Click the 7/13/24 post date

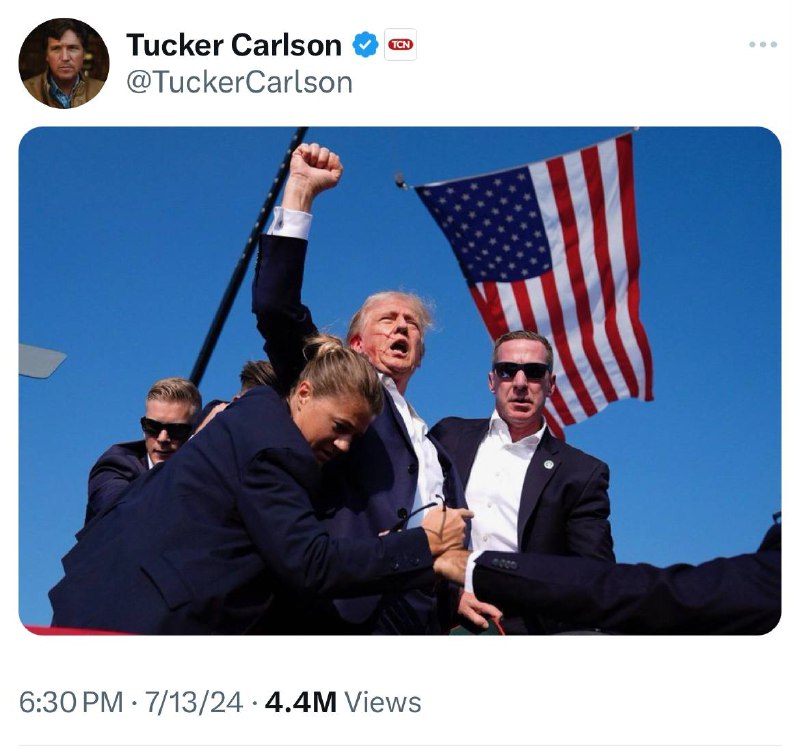coord(194,702)
